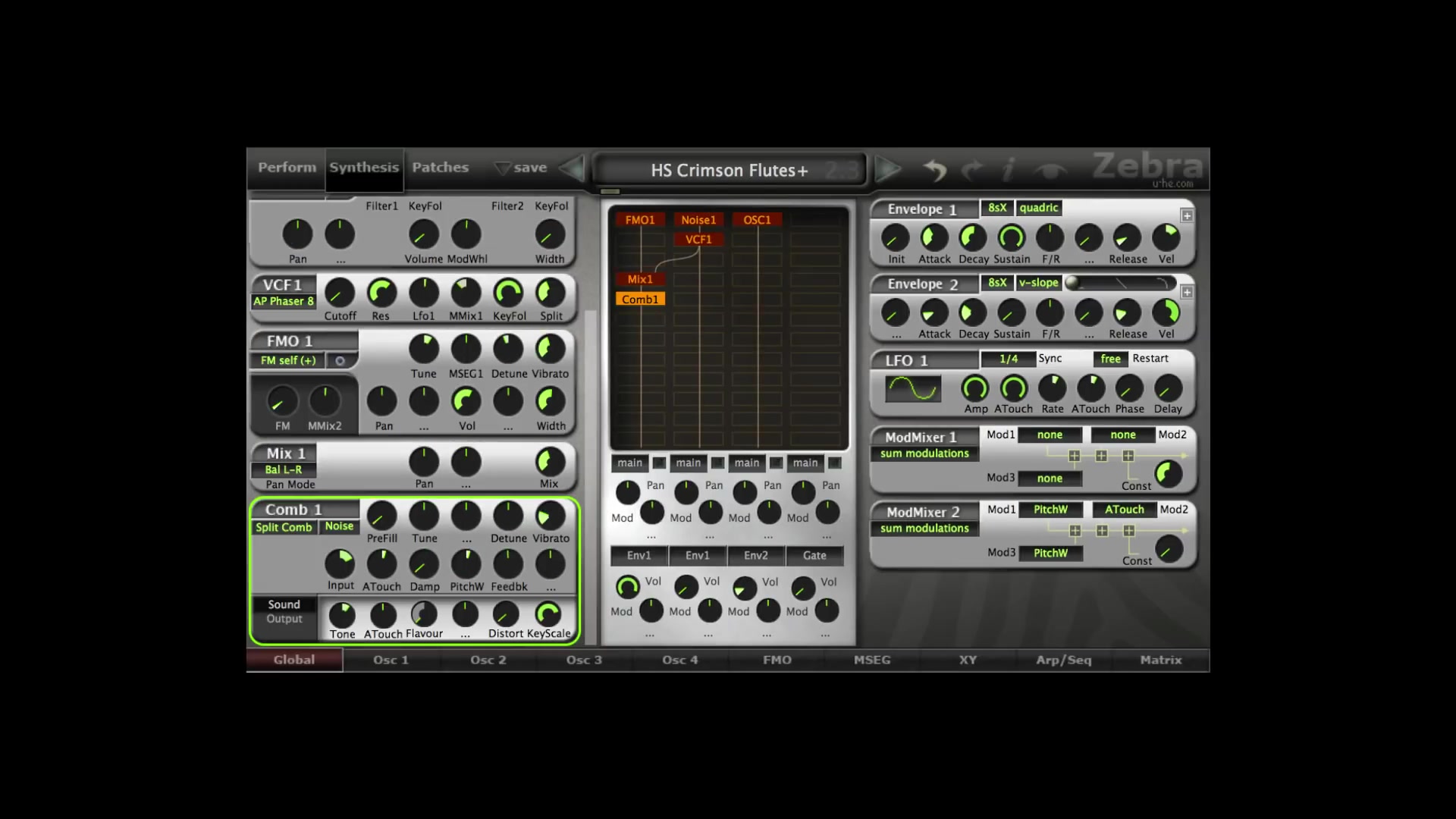Screen dimensions: 1456x819
Task: Load next patch with right arrow
Action: 887,168
